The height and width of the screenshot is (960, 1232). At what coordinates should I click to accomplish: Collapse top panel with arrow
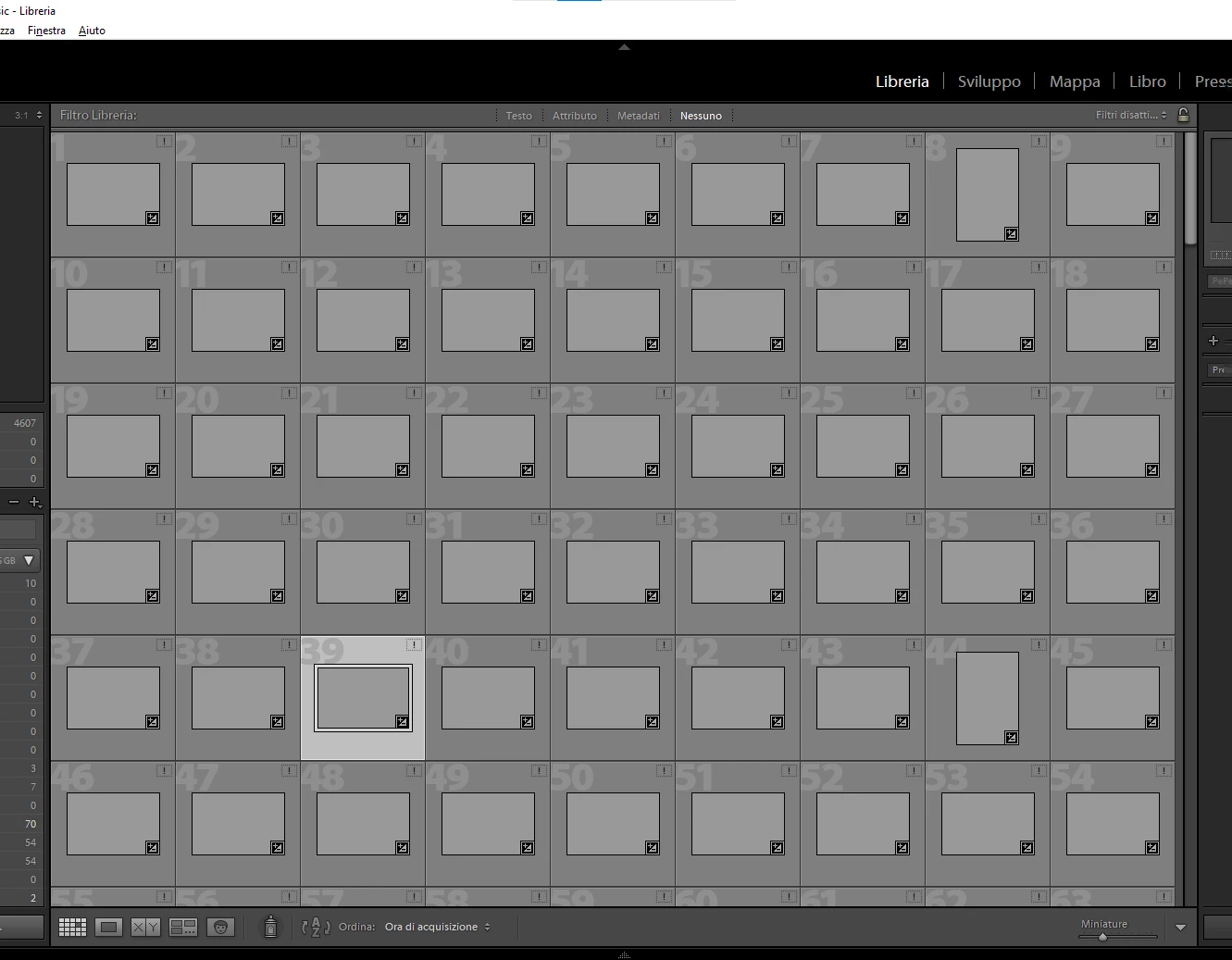624,46
